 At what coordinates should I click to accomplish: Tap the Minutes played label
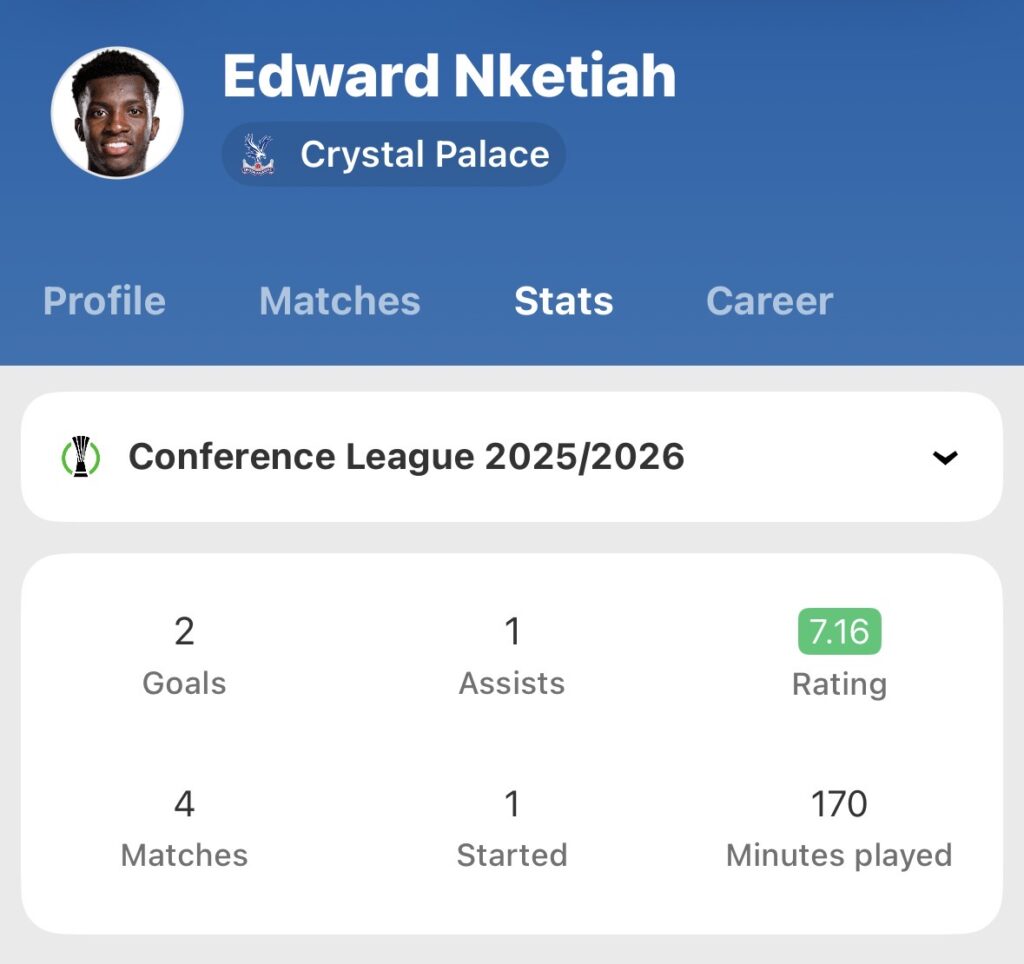pos(839,855)
